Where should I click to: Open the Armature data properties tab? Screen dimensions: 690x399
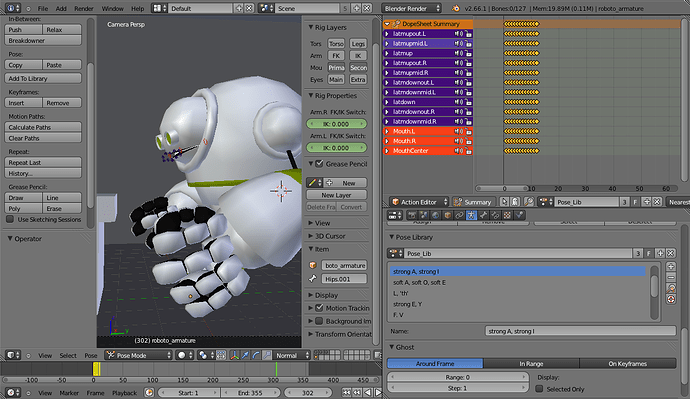[471, 215]
